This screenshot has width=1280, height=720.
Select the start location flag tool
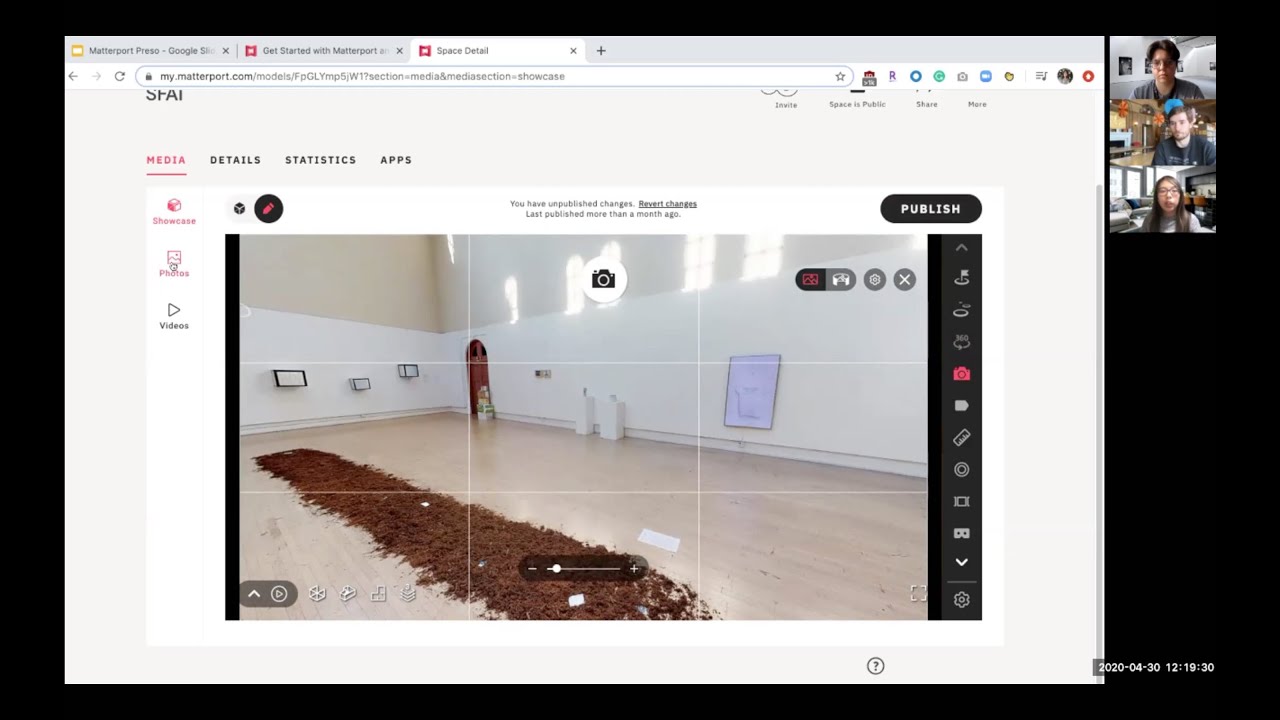(x=961, y=278)
